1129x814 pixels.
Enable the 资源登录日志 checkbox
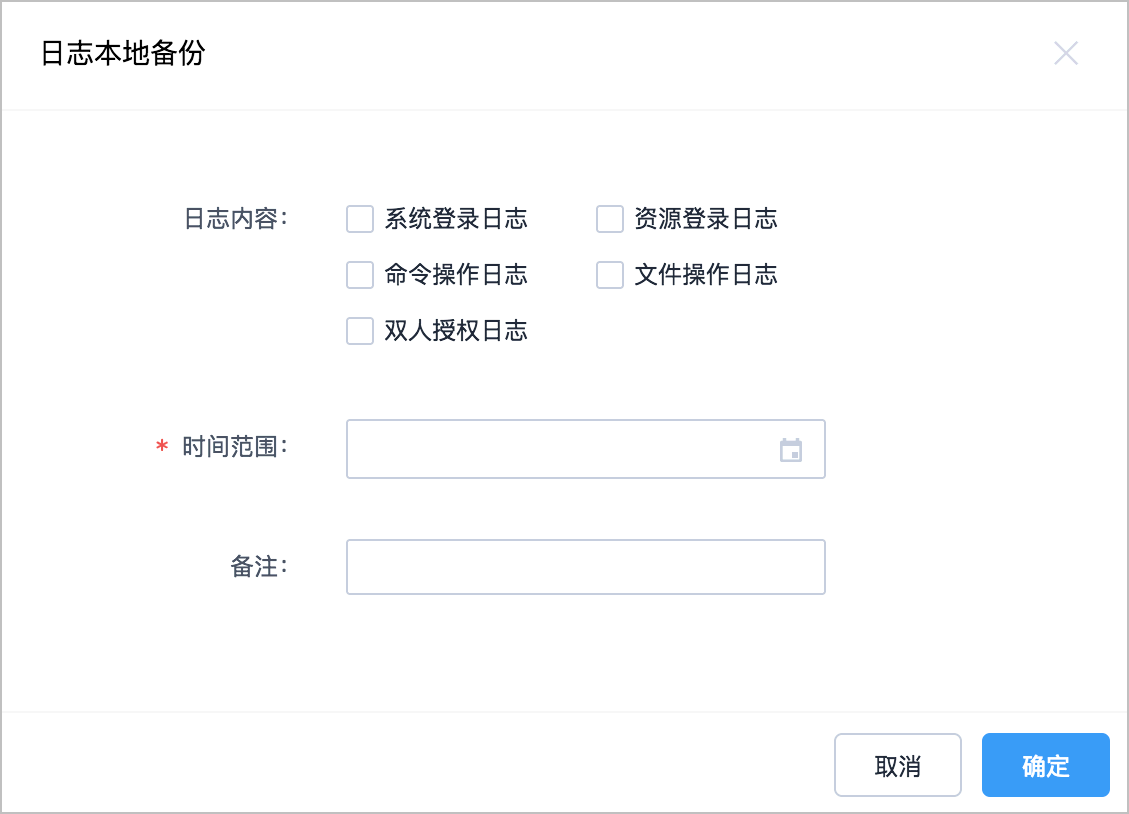coord(610,219)
